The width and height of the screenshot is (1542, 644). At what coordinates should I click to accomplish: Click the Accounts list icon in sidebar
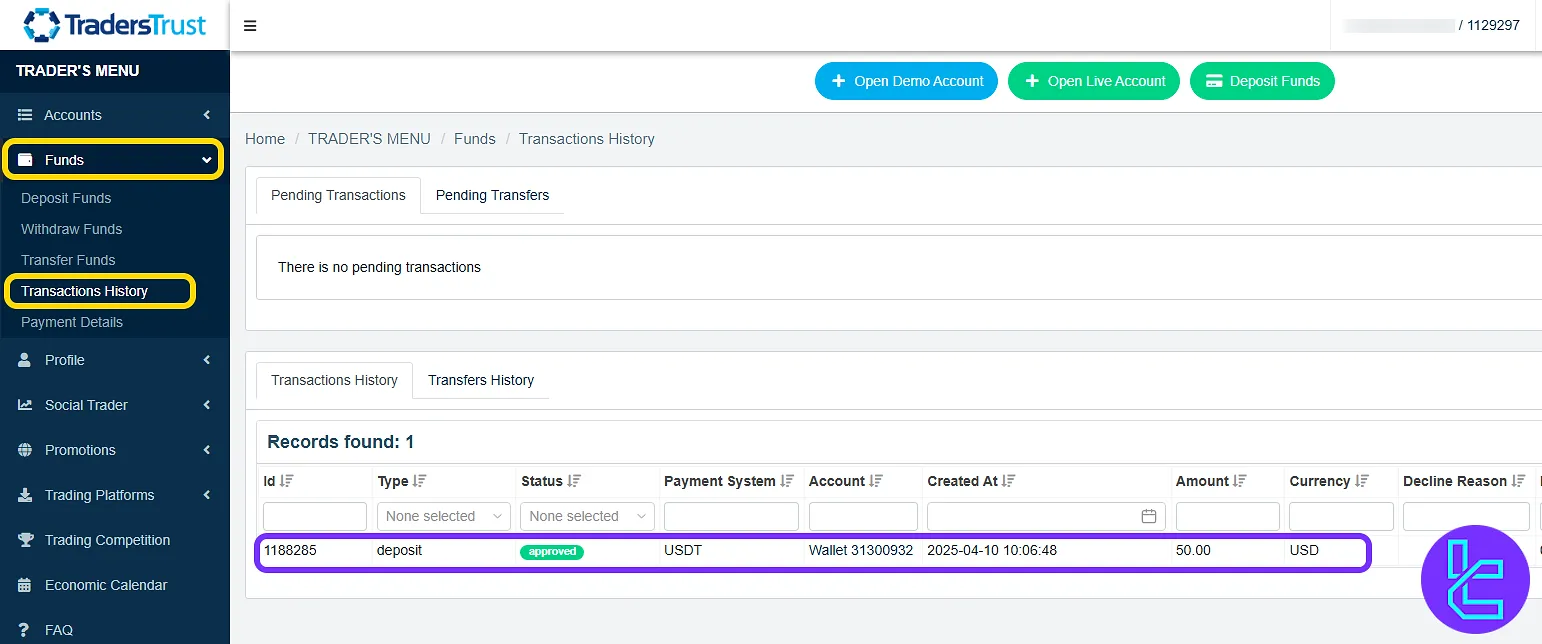[x=25, y=115]
